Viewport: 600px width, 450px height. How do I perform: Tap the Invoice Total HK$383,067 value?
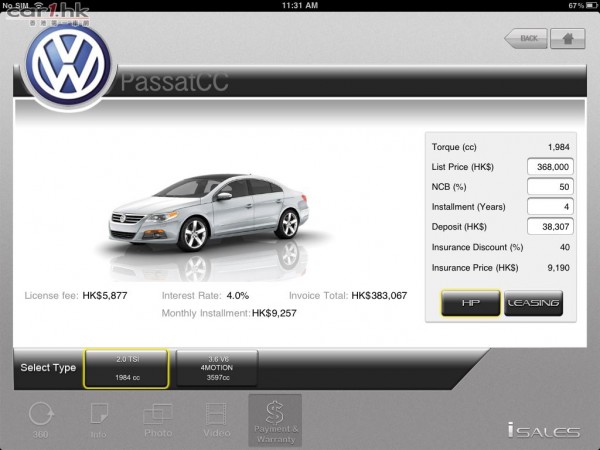379,295
